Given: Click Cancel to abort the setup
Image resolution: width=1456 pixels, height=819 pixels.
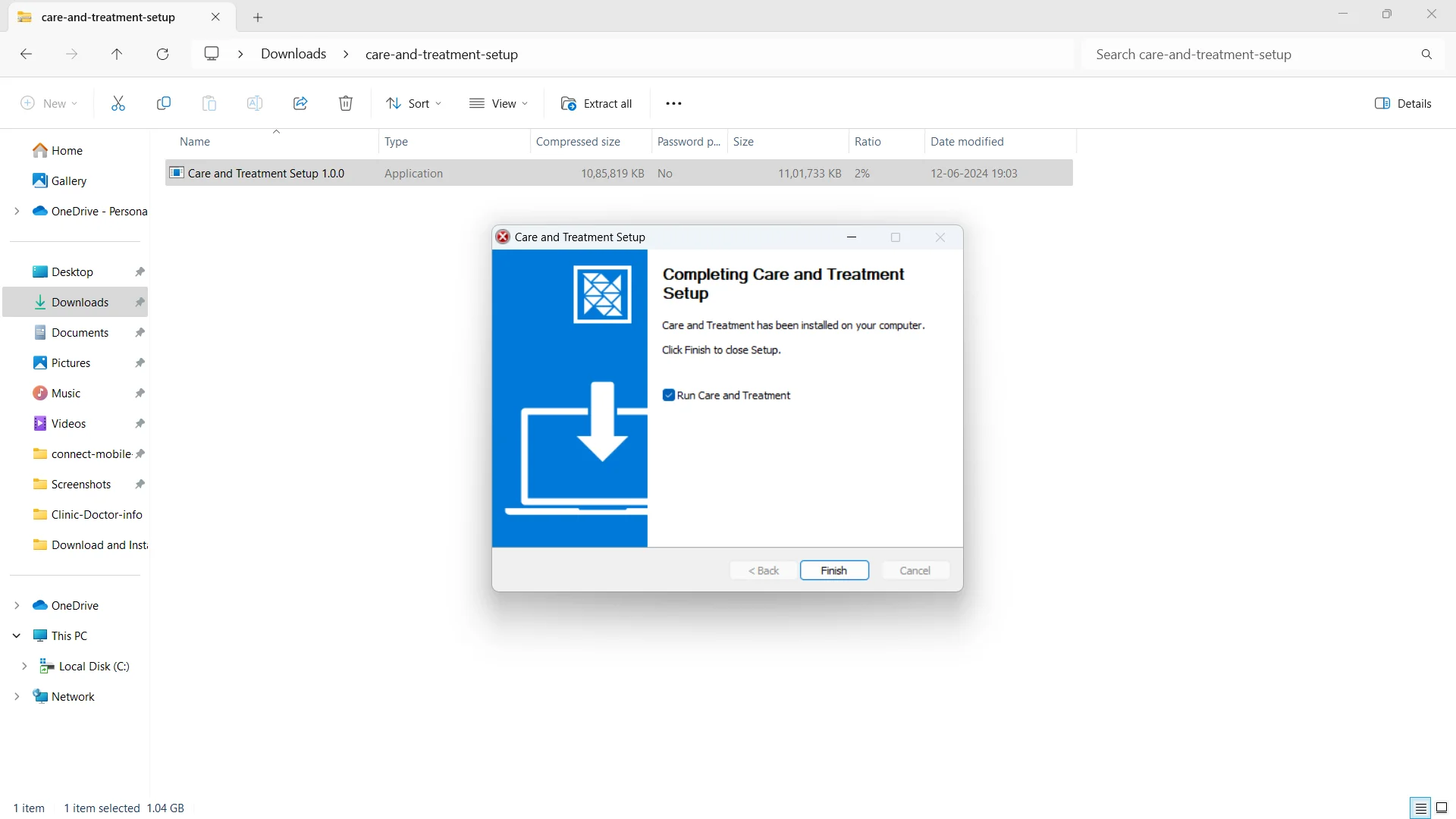Looking at the screenshot, I should (x=914, y=570).
